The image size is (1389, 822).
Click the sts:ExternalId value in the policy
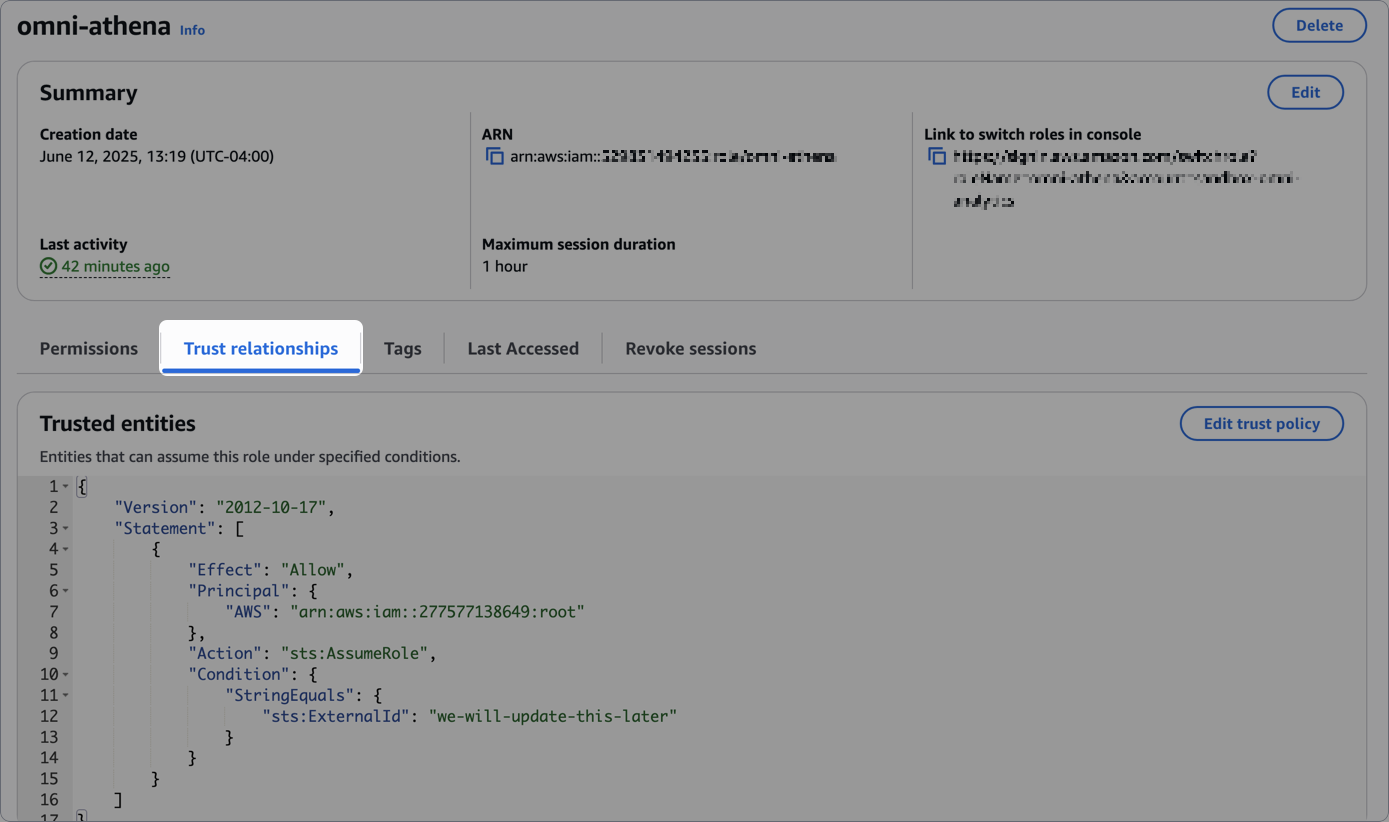pyautogui.click(x=553, y=716)
